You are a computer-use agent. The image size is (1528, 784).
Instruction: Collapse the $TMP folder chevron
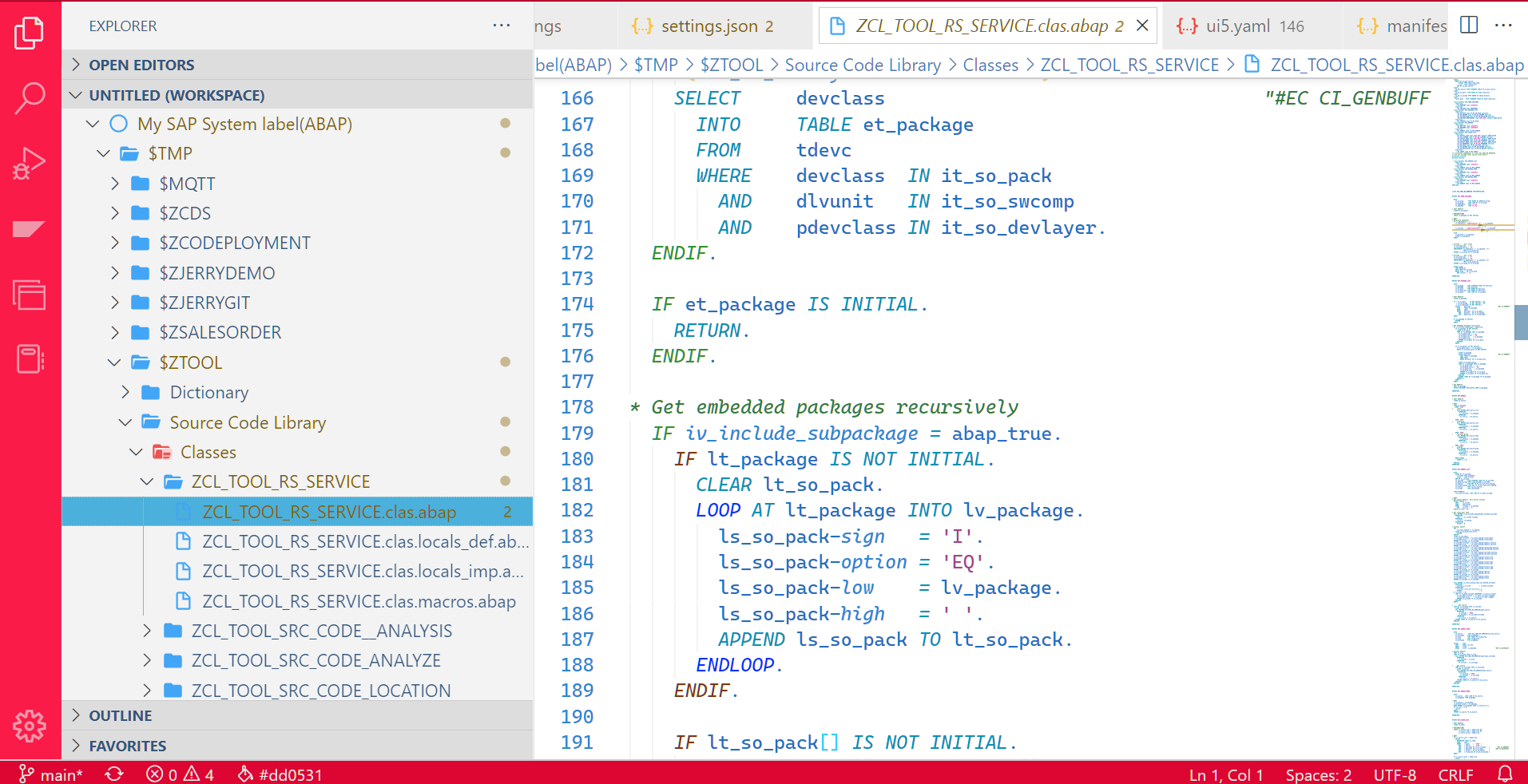click(103, 153)
